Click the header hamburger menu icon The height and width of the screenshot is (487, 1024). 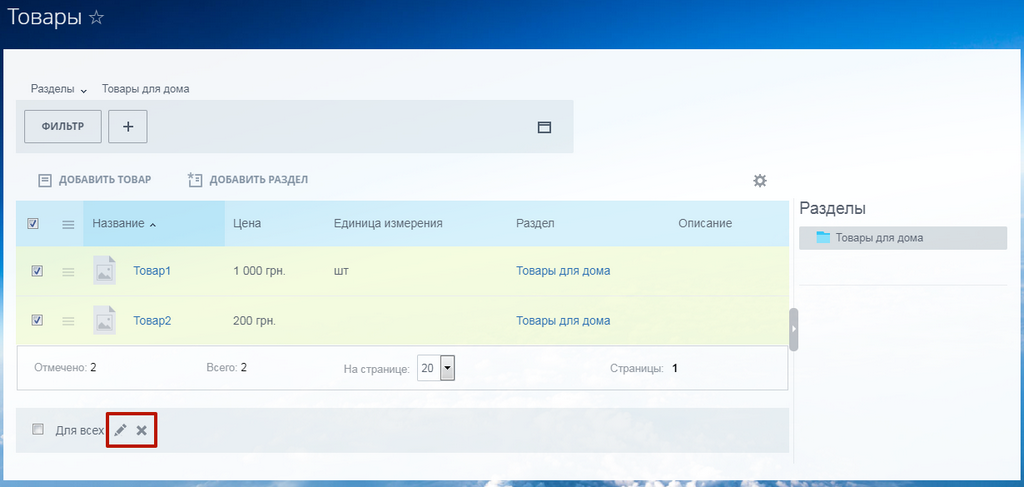(68, 224)
